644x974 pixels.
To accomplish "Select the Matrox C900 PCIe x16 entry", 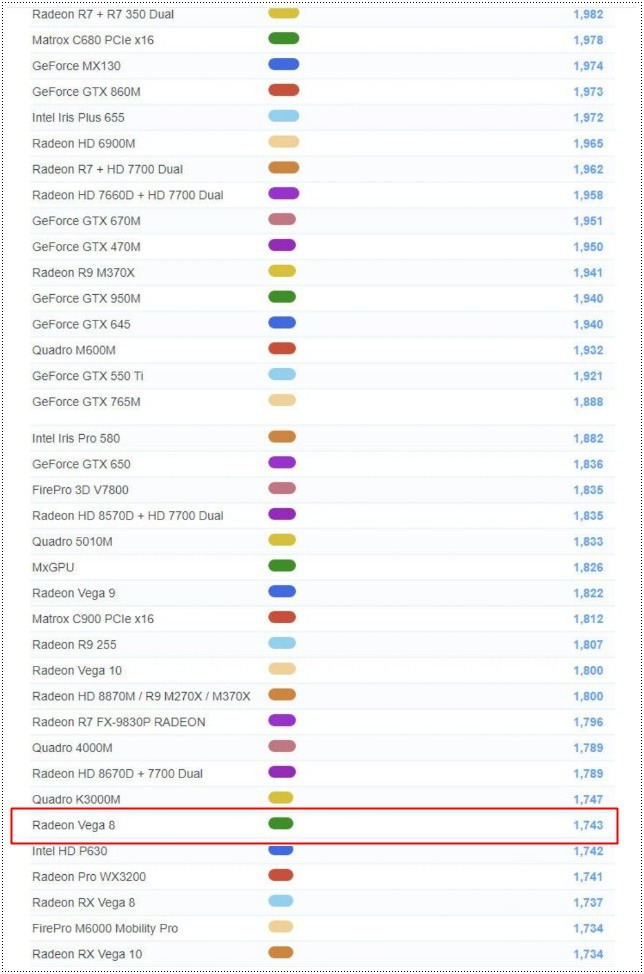I will tap(93, 619).
